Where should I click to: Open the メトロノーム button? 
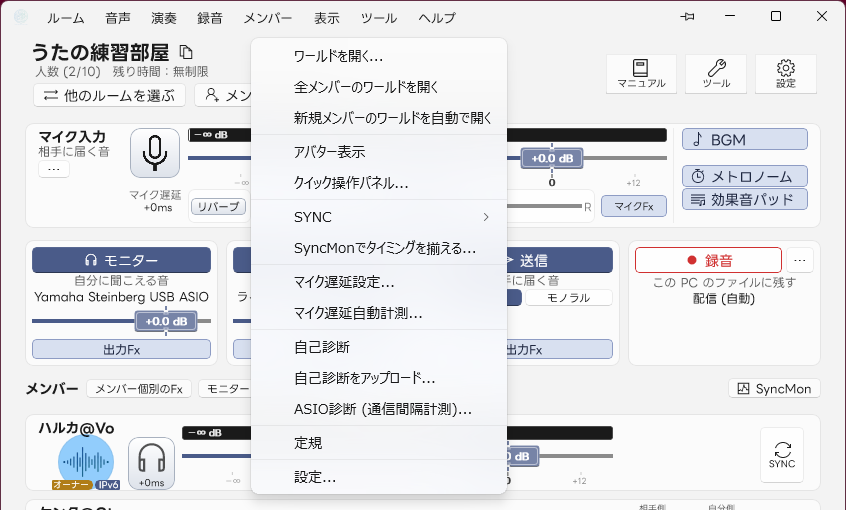pos(745,176)
